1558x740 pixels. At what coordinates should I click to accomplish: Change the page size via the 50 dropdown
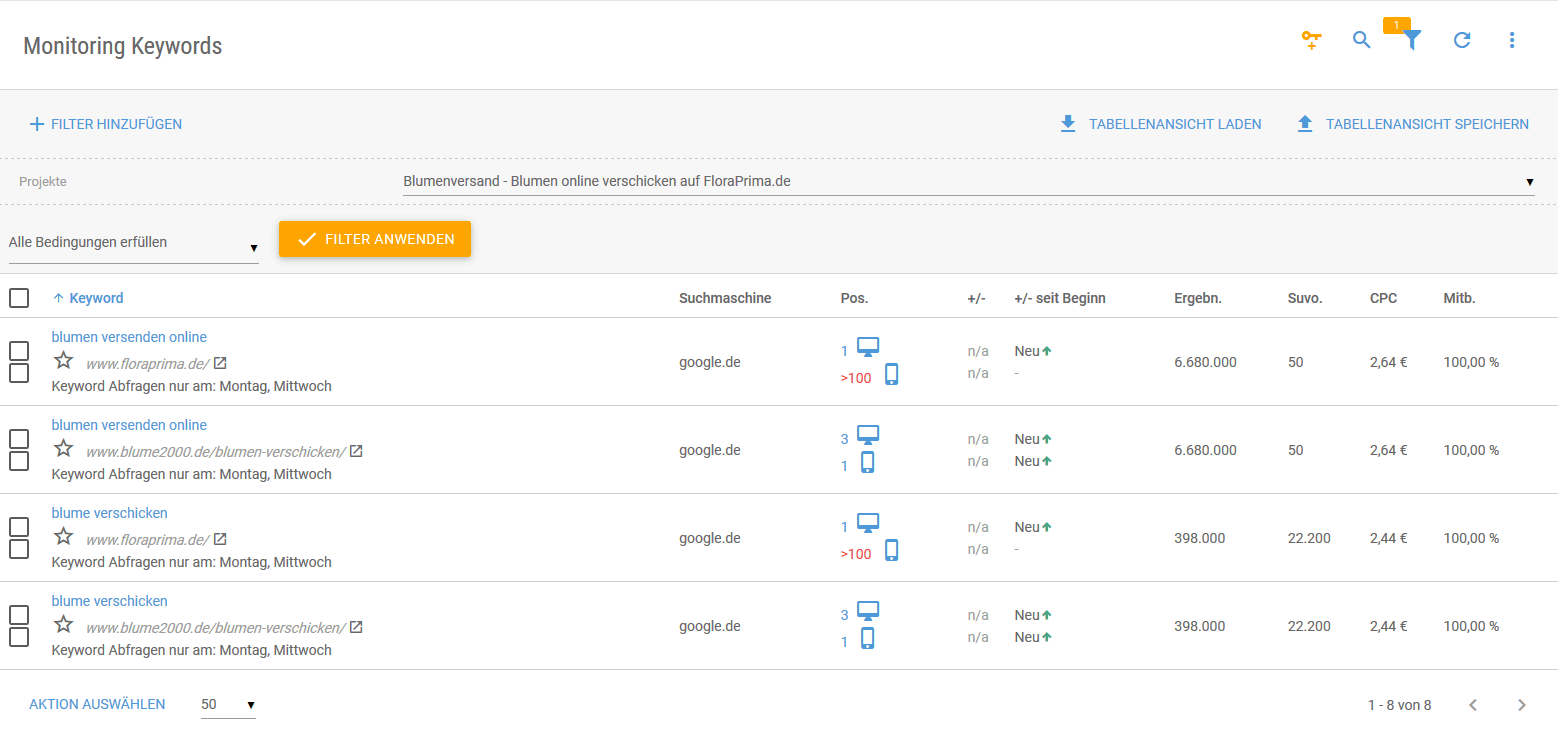click(228, 704)
